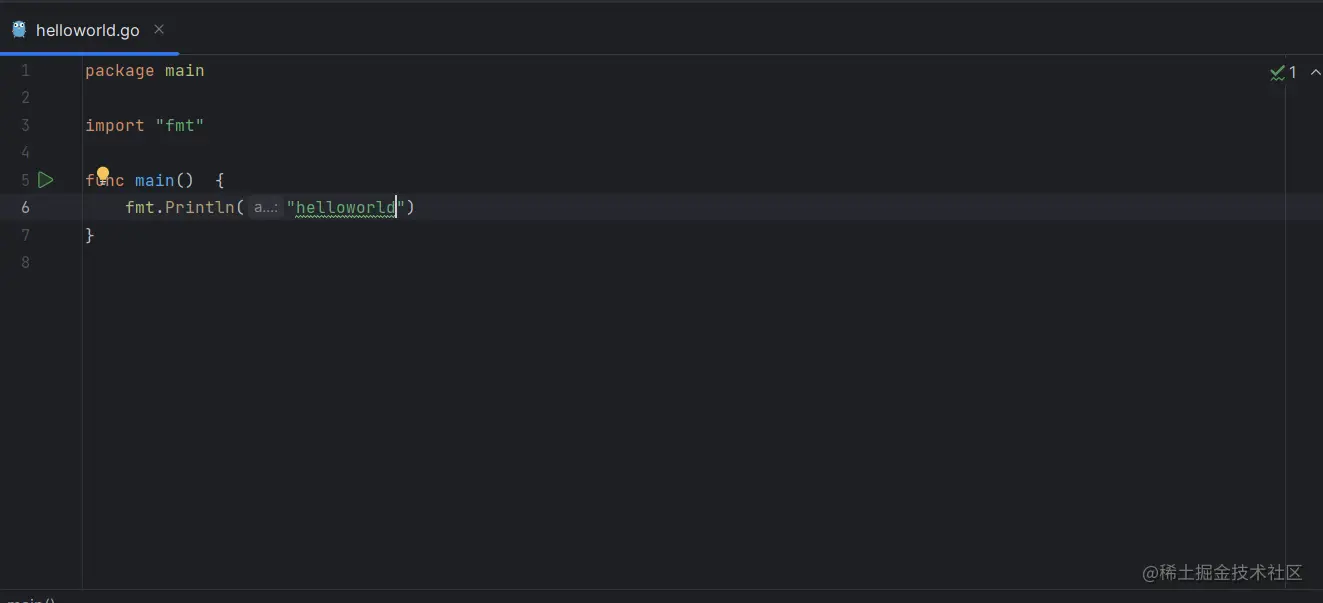Click the 'a...:' parameter name hint
This screenshot has width=1323, height=603.
pyautogui.click(x=265, y=208)
